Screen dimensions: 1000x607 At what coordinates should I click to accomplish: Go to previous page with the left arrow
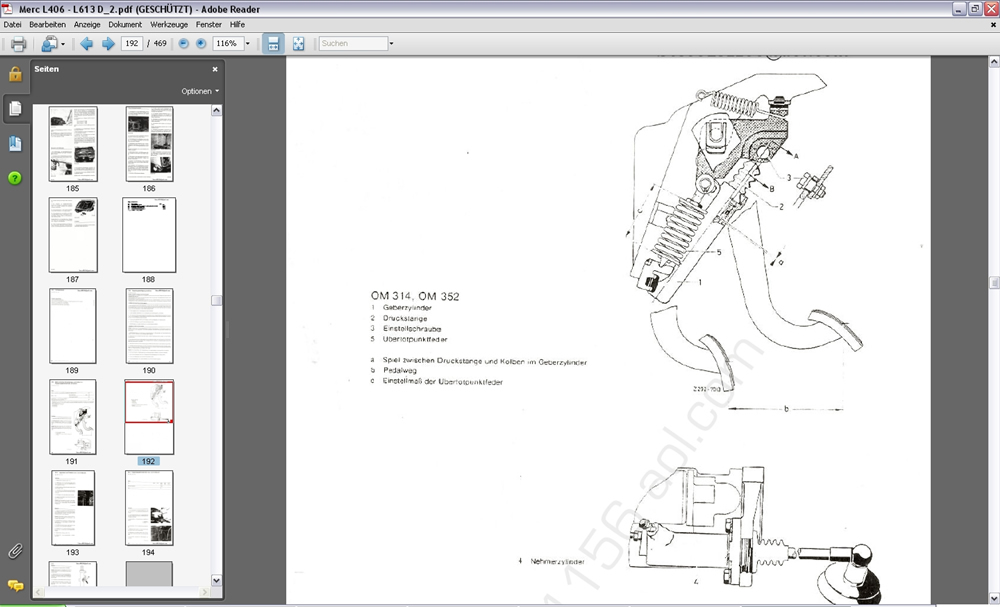[x=87, y=43]
